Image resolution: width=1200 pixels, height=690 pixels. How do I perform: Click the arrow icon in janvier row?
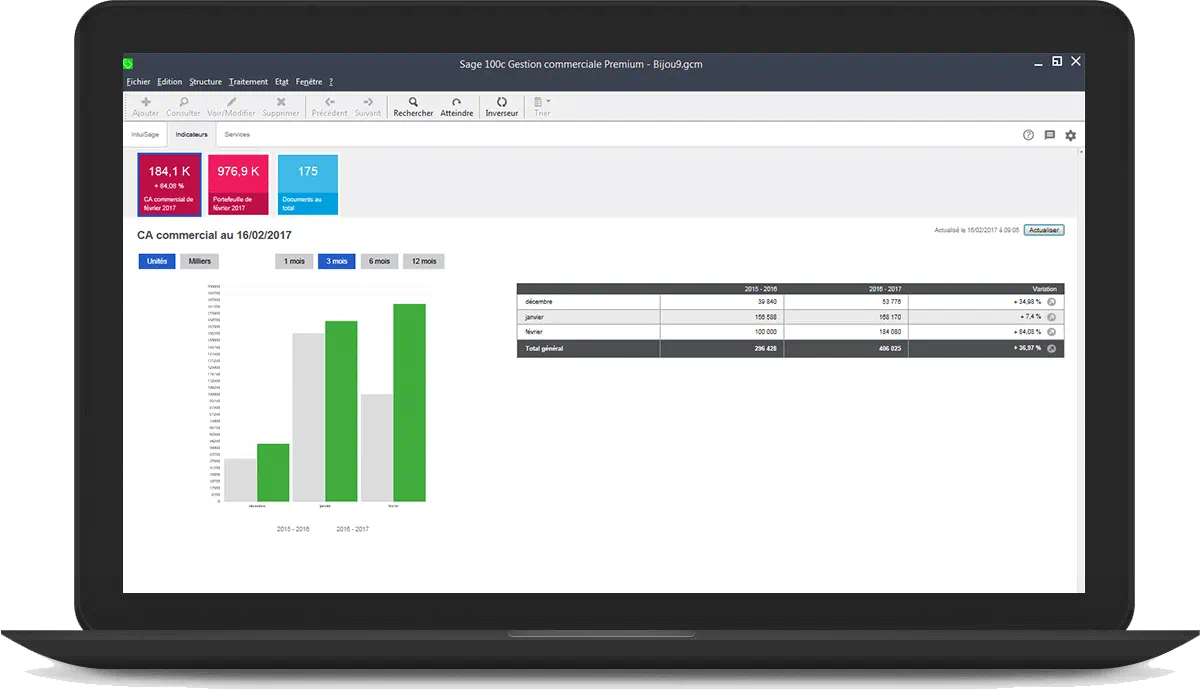coord(1052,317)
